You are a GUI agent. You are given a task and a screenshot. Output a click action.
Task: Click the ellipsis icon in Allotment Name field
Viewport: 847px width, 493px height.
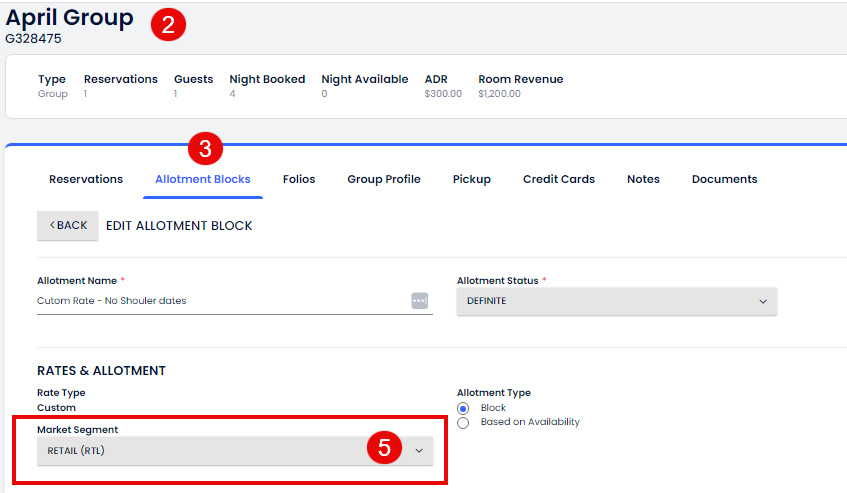[x=419, y=301]
